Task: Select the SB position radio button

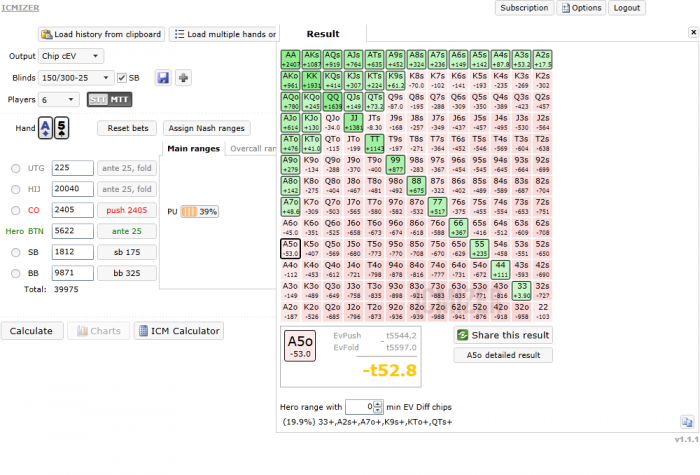Action: pos(16,252)
